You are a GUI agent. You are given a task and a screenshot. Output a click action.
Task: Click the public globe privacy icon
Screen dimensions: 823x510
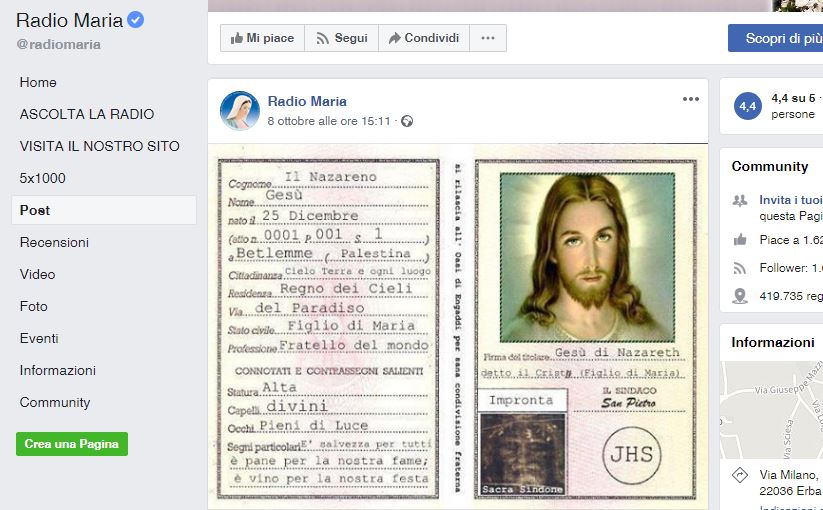tap(407, 121)
